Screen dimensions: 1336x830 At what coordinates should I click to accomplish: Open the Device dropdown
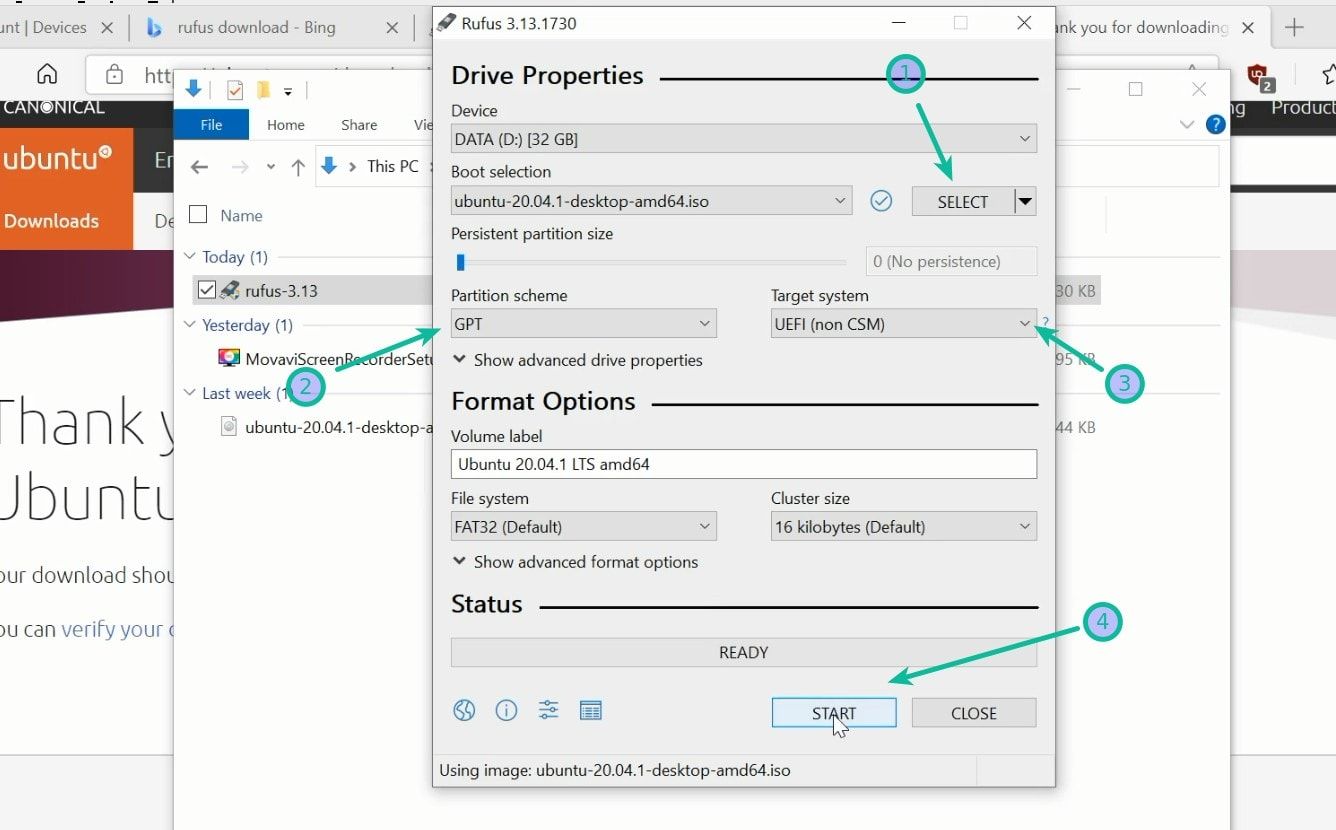743,139
